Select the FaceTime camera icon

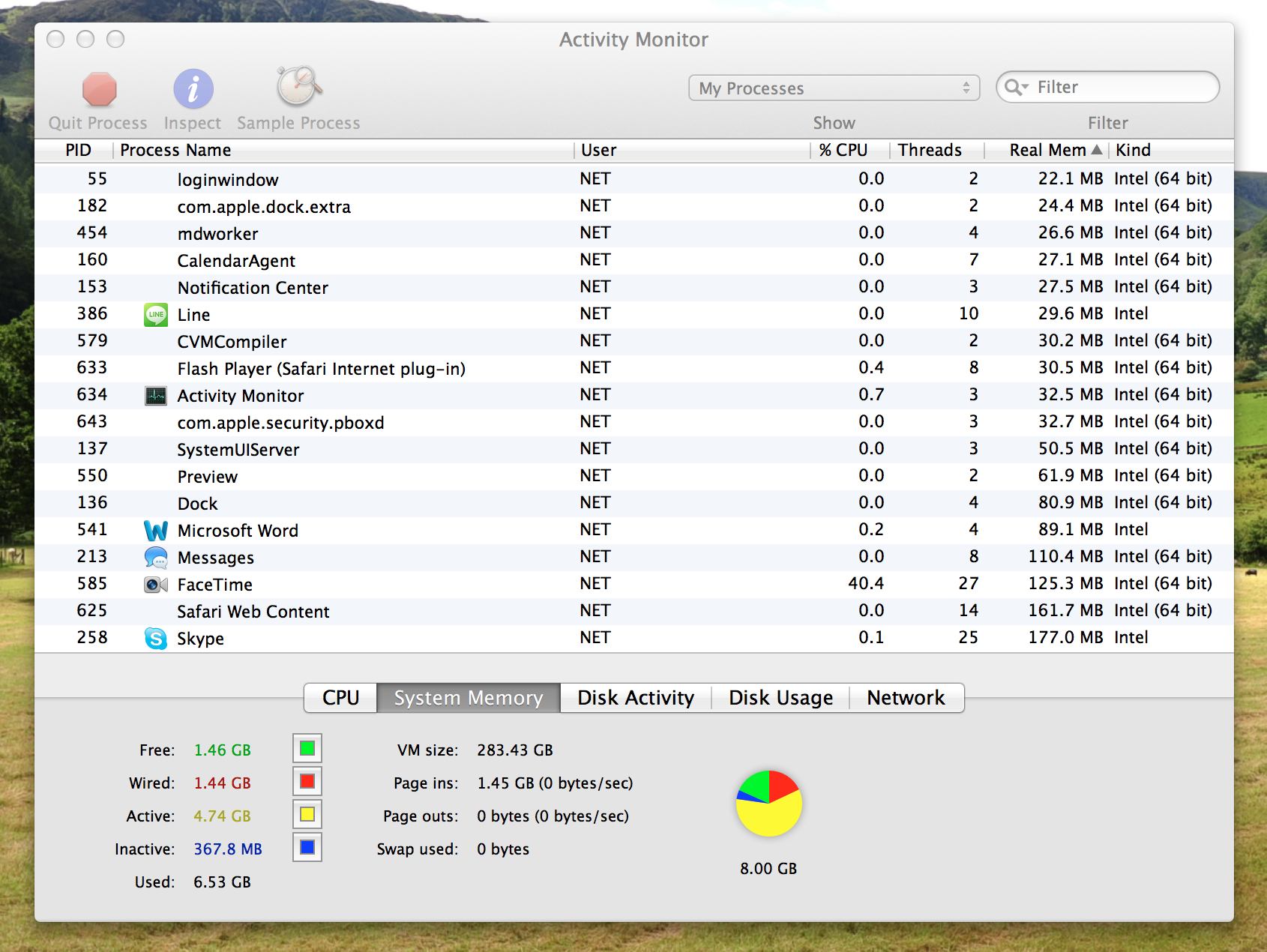pyautogui.click(x=155, y=585)
